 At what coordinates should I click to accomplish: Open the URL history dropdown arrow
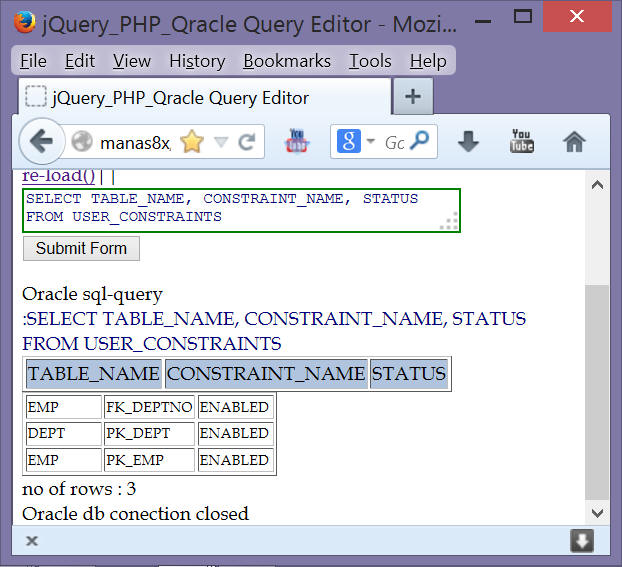tap(221, 142)
